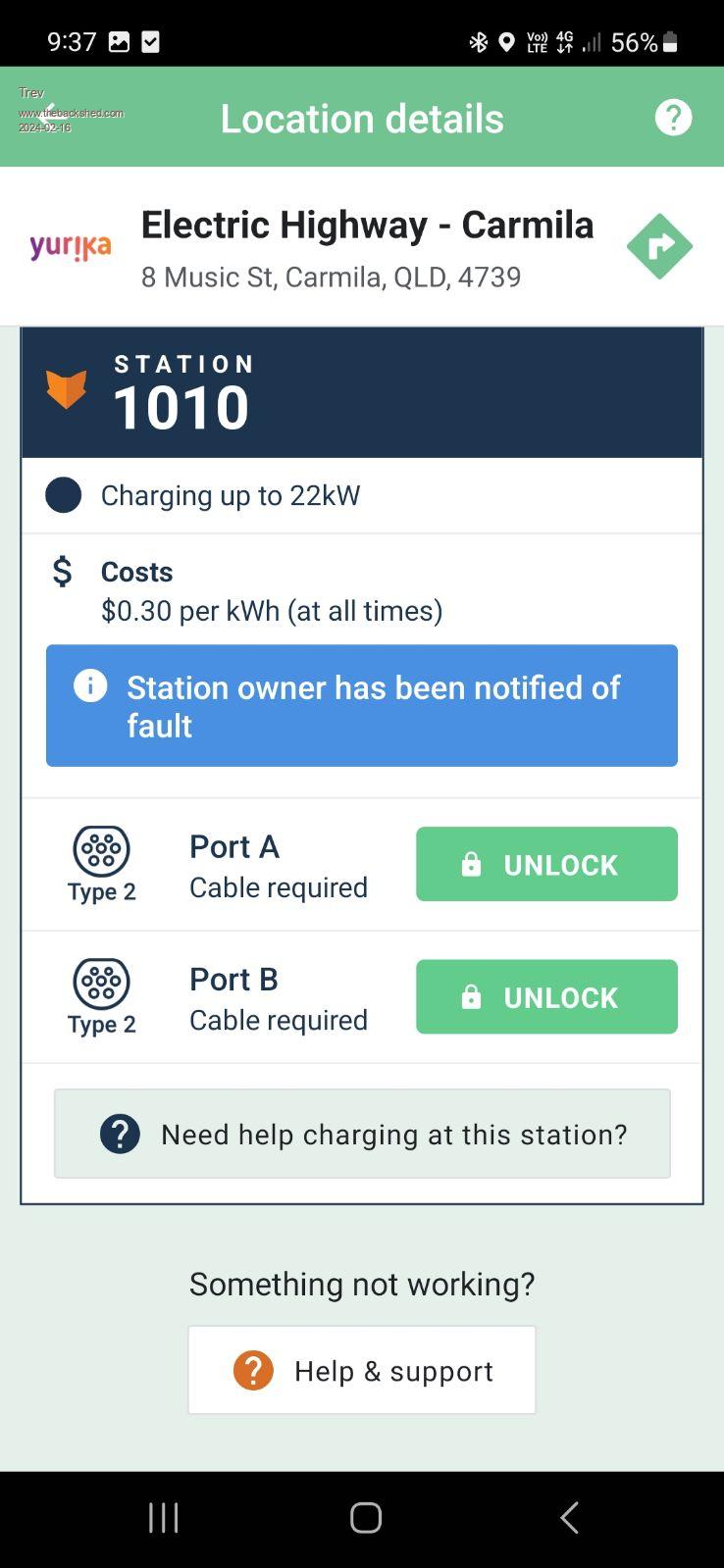This screenshot has height=1568, width=724.
Task: Unlock Port A
Action: 546,864
